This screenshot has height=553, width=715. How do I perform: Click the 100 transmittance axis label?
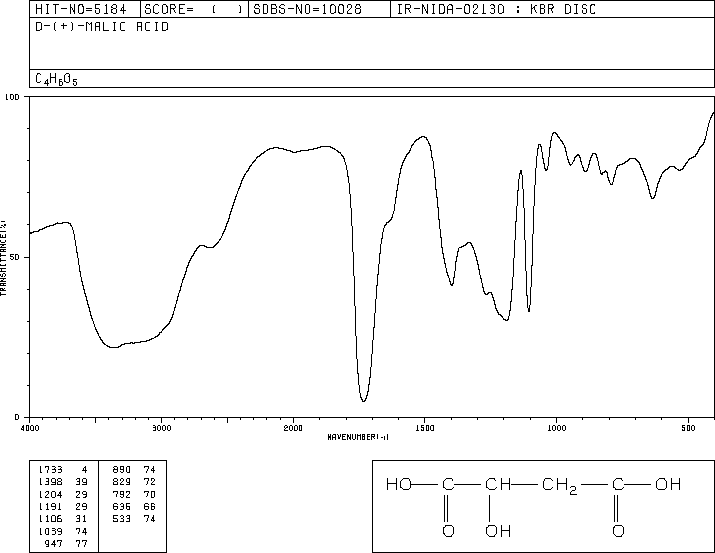tap(12, 97)
